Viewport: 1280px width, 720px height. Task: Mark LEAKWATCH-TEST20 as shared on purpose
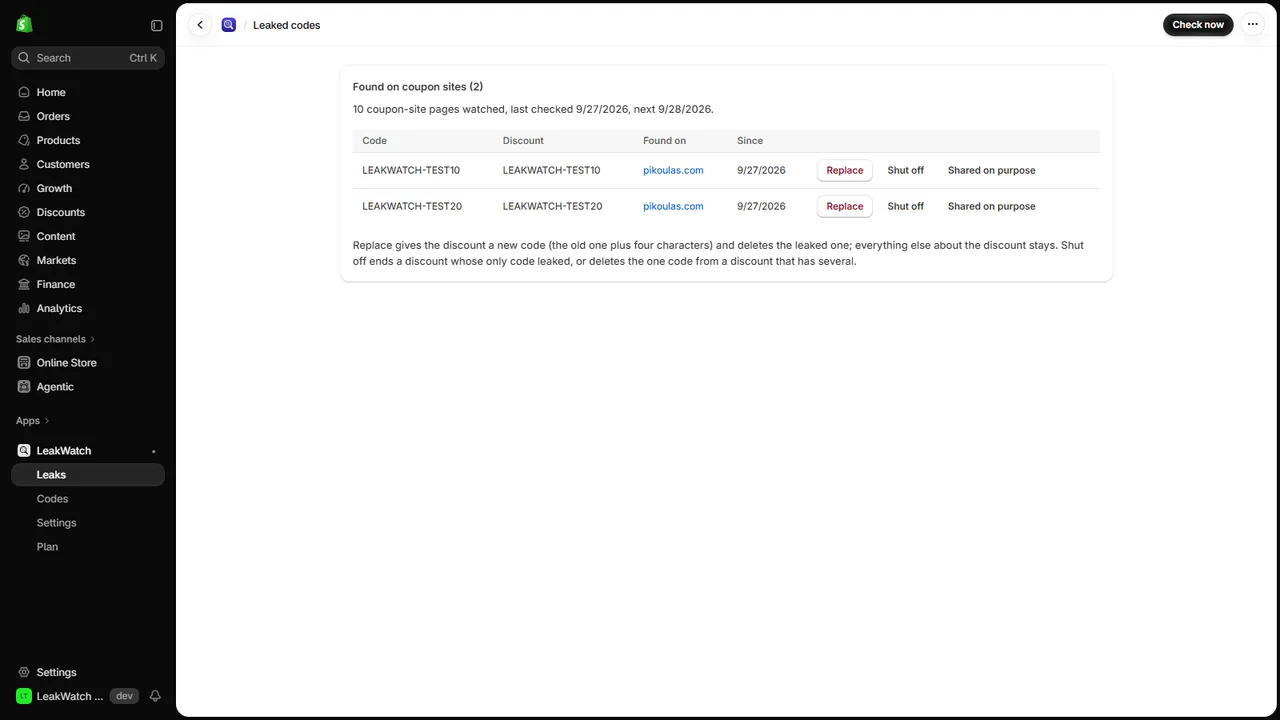click(x=992, y=206)
